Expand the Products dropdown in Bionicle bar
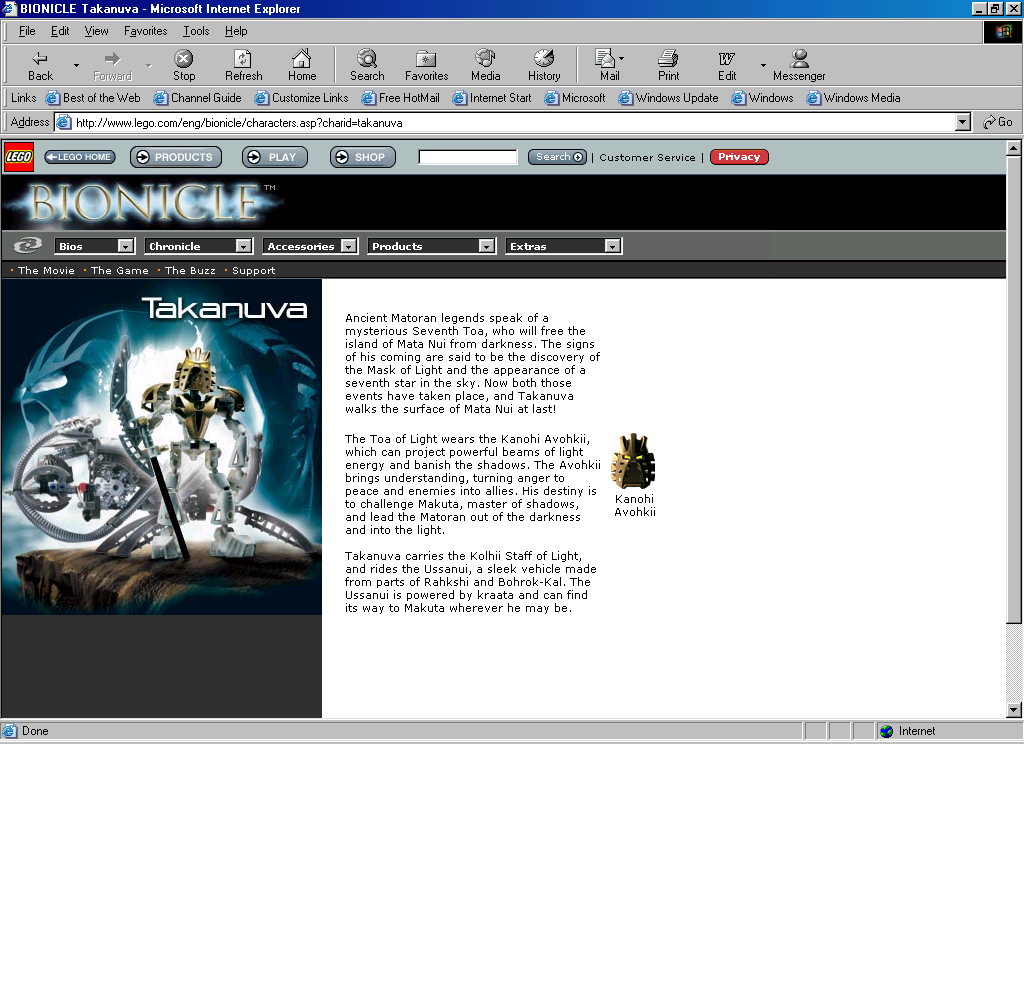1024x1000 pixels. click(486, 246)
